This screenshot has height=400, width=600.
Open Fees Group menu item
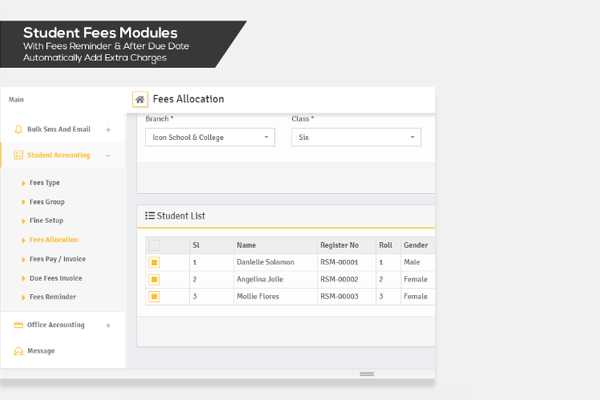46,202
